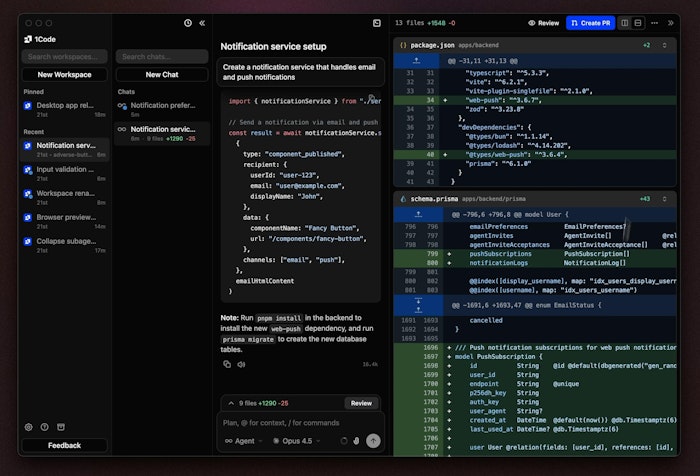Screen dimensions: 700x476
Task: Send message with arrow button
Action: click(x=373, y=441)
